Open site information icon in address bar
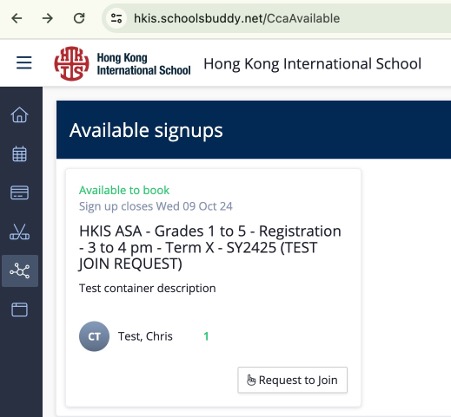Viewport: 451px width, 417px height. 116,18
